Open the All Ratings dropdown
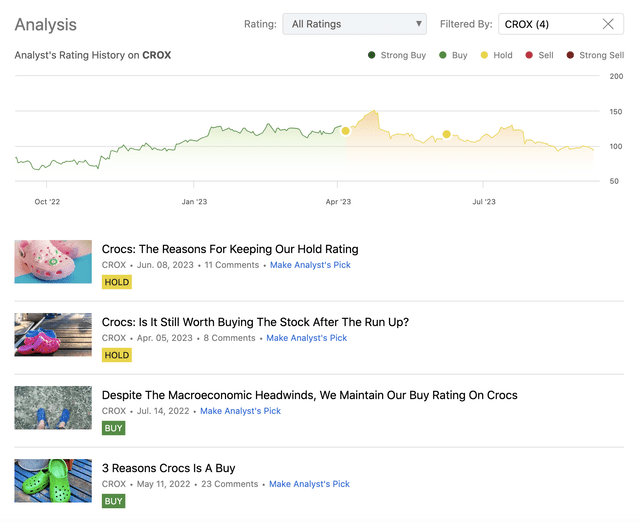 (x=354, y=24)
